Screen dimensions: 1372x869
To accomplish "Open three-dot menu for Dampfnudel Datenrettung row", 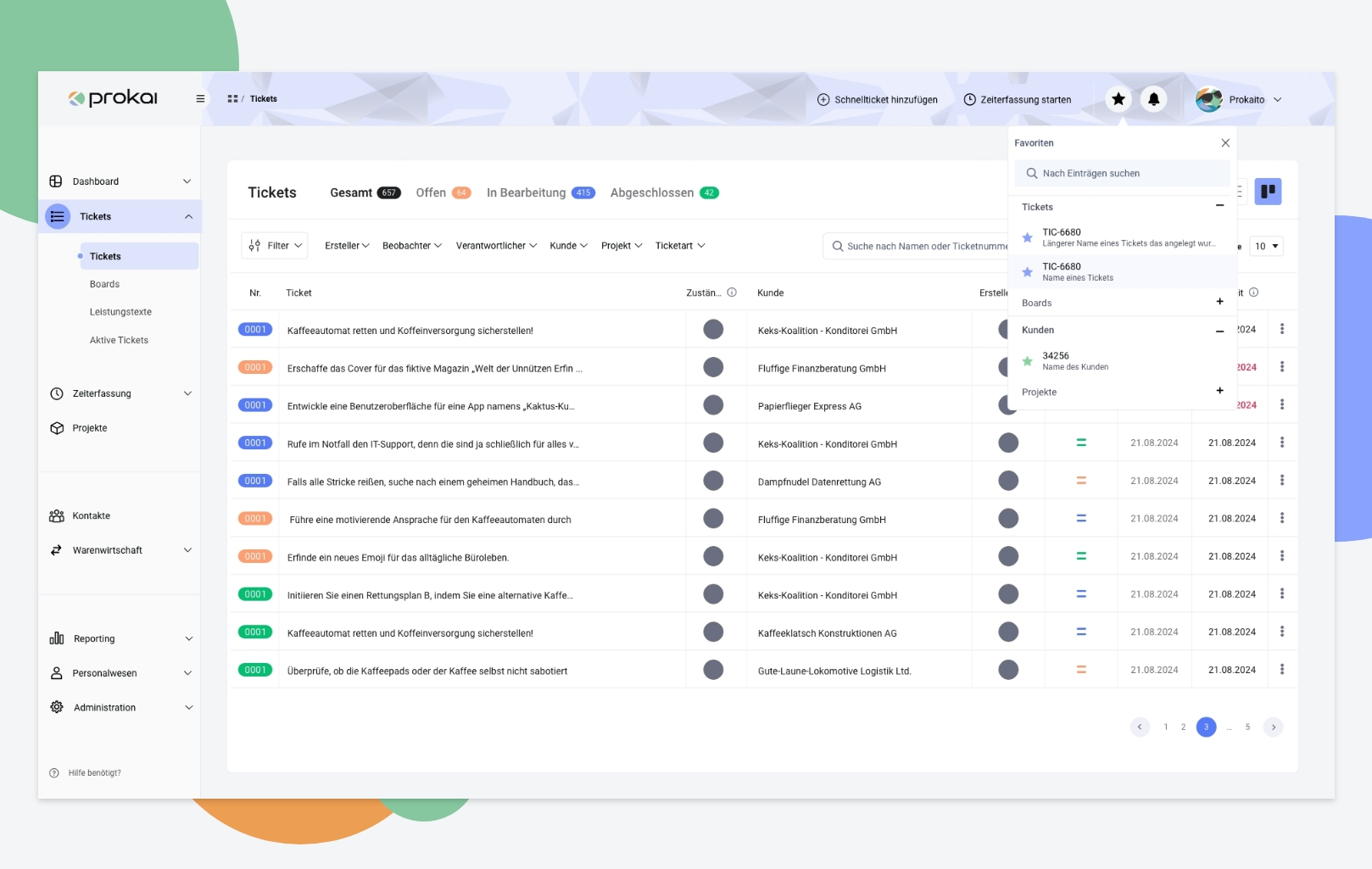I will pyautogui.click(x=1282, y=481).
